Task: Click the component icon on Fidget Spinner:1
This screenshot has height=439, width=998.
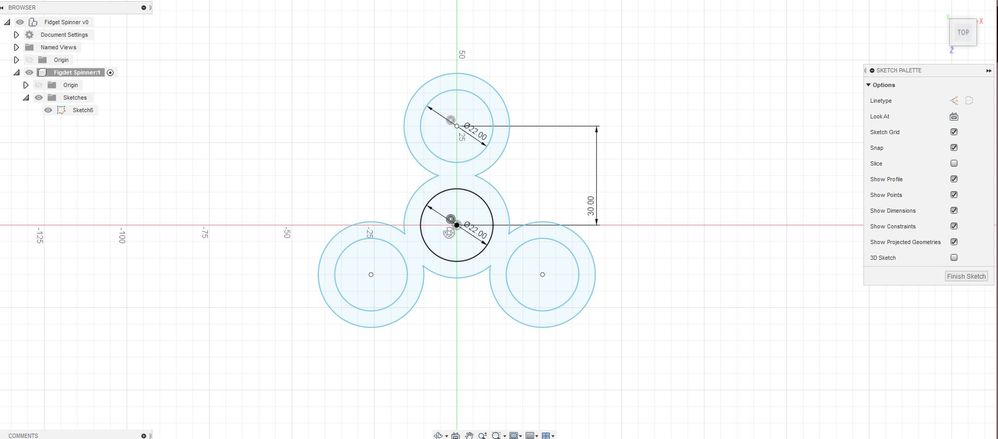Action: point(42,73)
